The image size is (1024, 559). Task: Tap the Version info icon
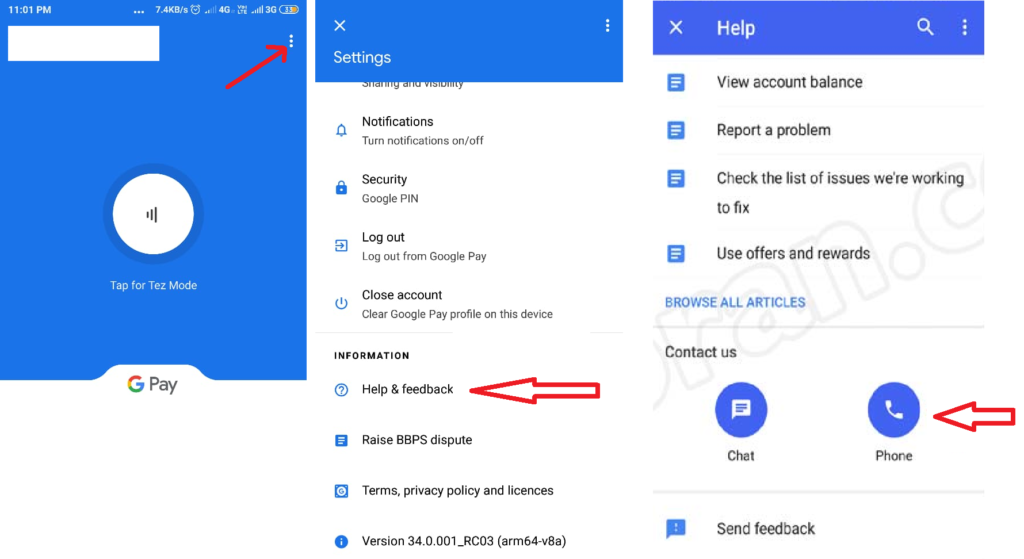click(x=341, y=541)
